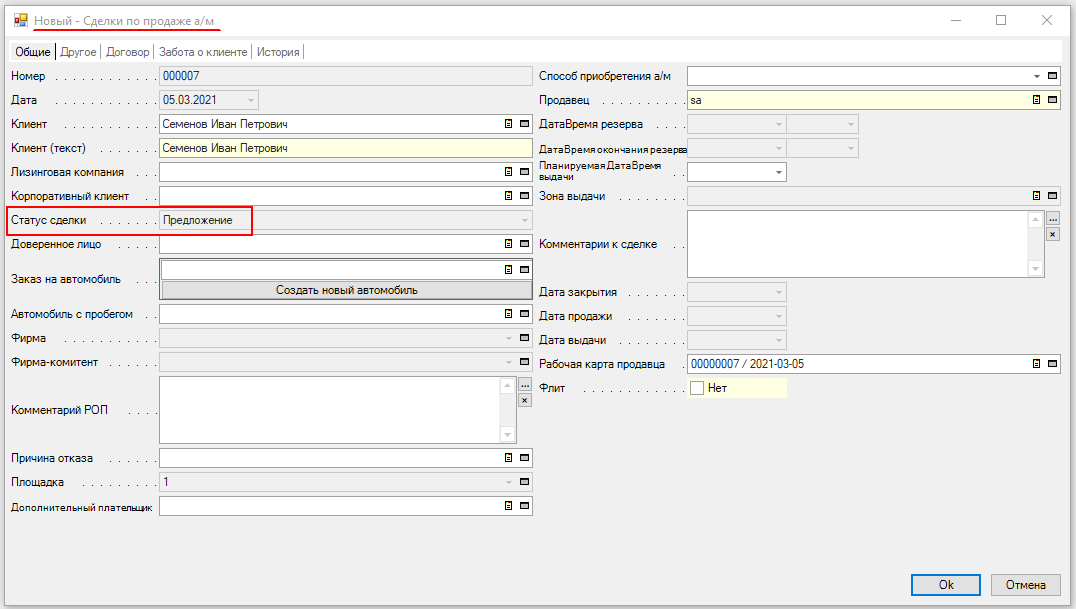Click the card icon in Продавец field
This screenshot has width=1076, height=609.
pos(1036,100)
